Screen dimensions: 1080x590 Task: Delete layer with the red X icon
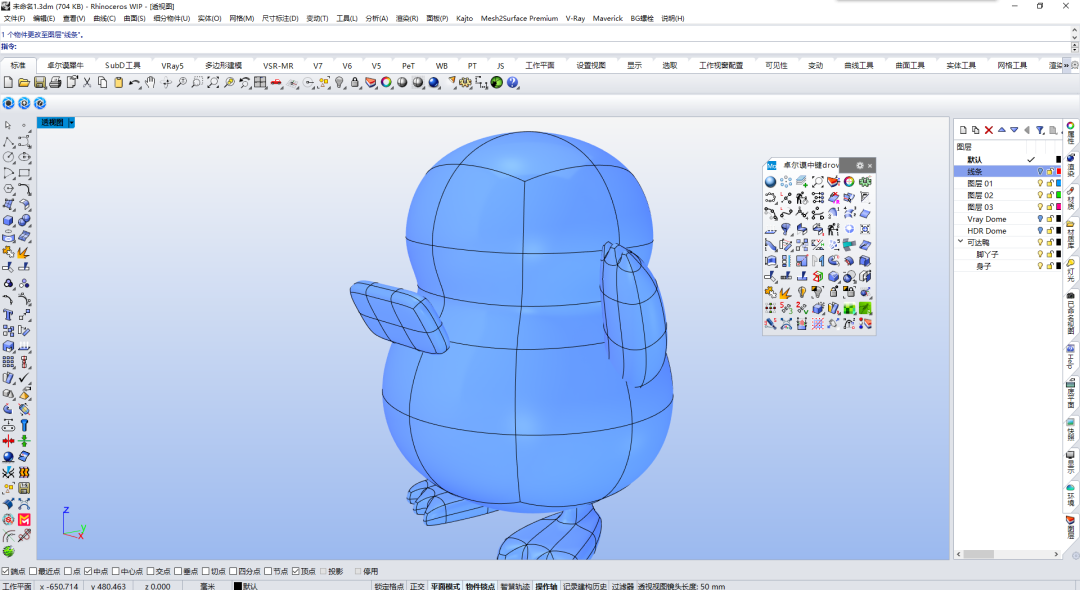(988, 130)
